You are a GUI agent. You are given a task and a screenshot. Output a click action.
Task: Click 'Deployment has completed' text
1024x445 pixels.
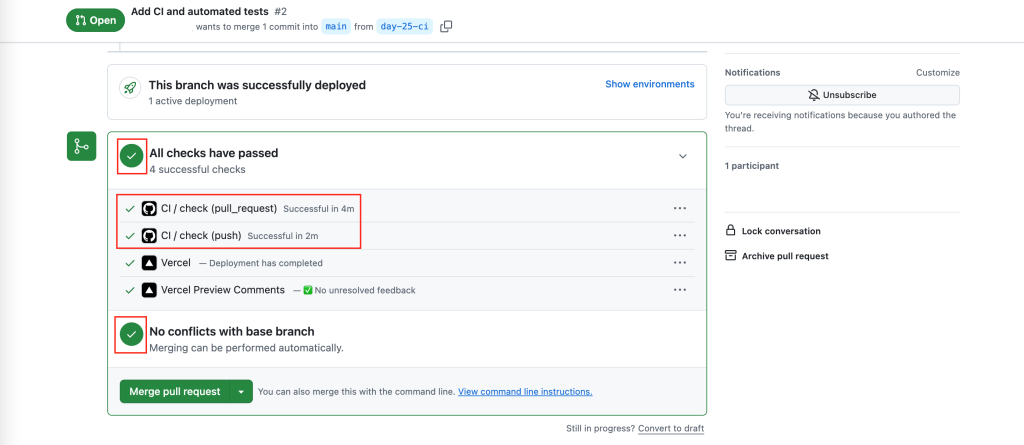[x=266, y=263]
